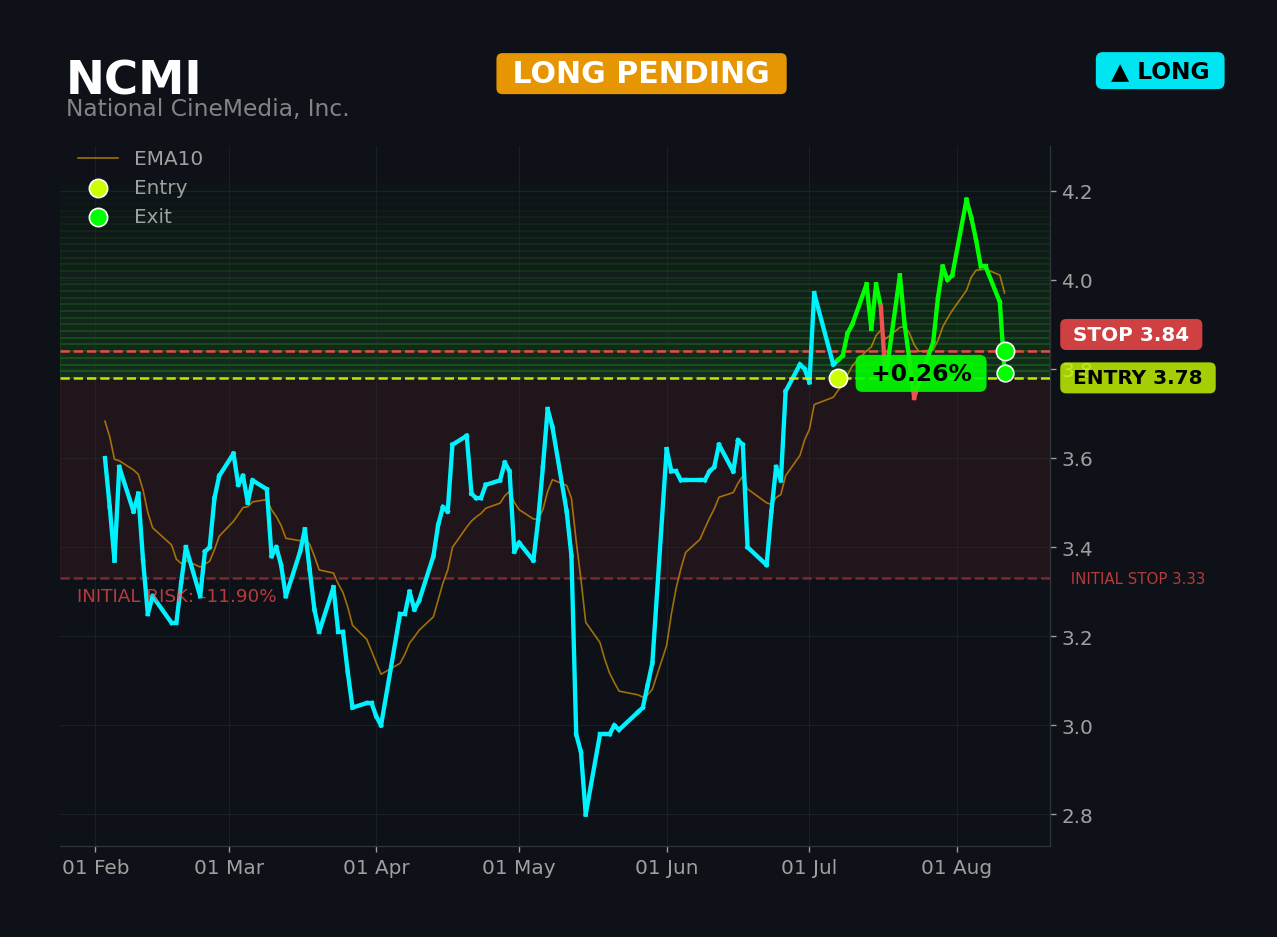The width and height of the screenshot is (1277, 937).
Task: Click the 01 Mar axis label
Action: [x=229, y=868]
